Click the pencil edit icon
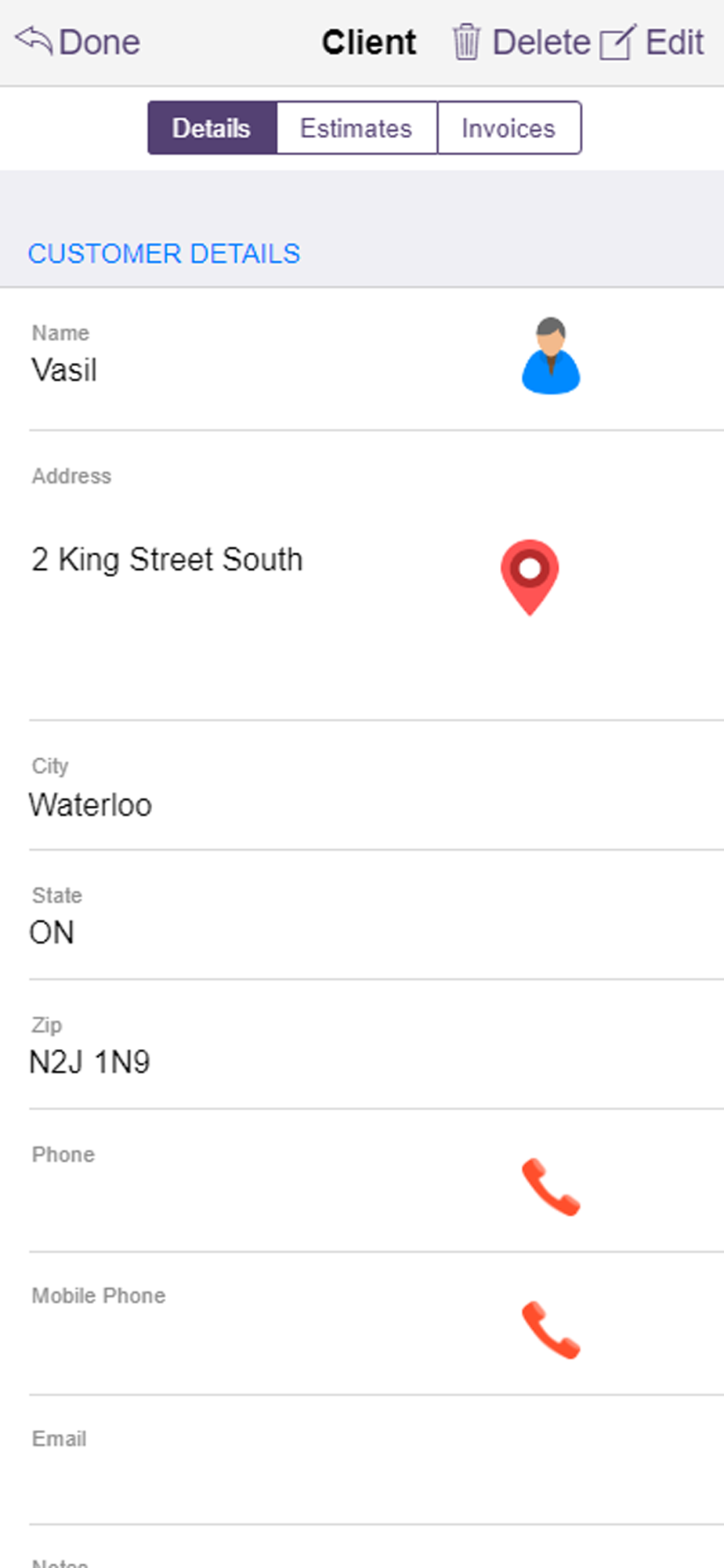Image resolution: width=724 pixels, height=1568 pixels. coord(618,42)
